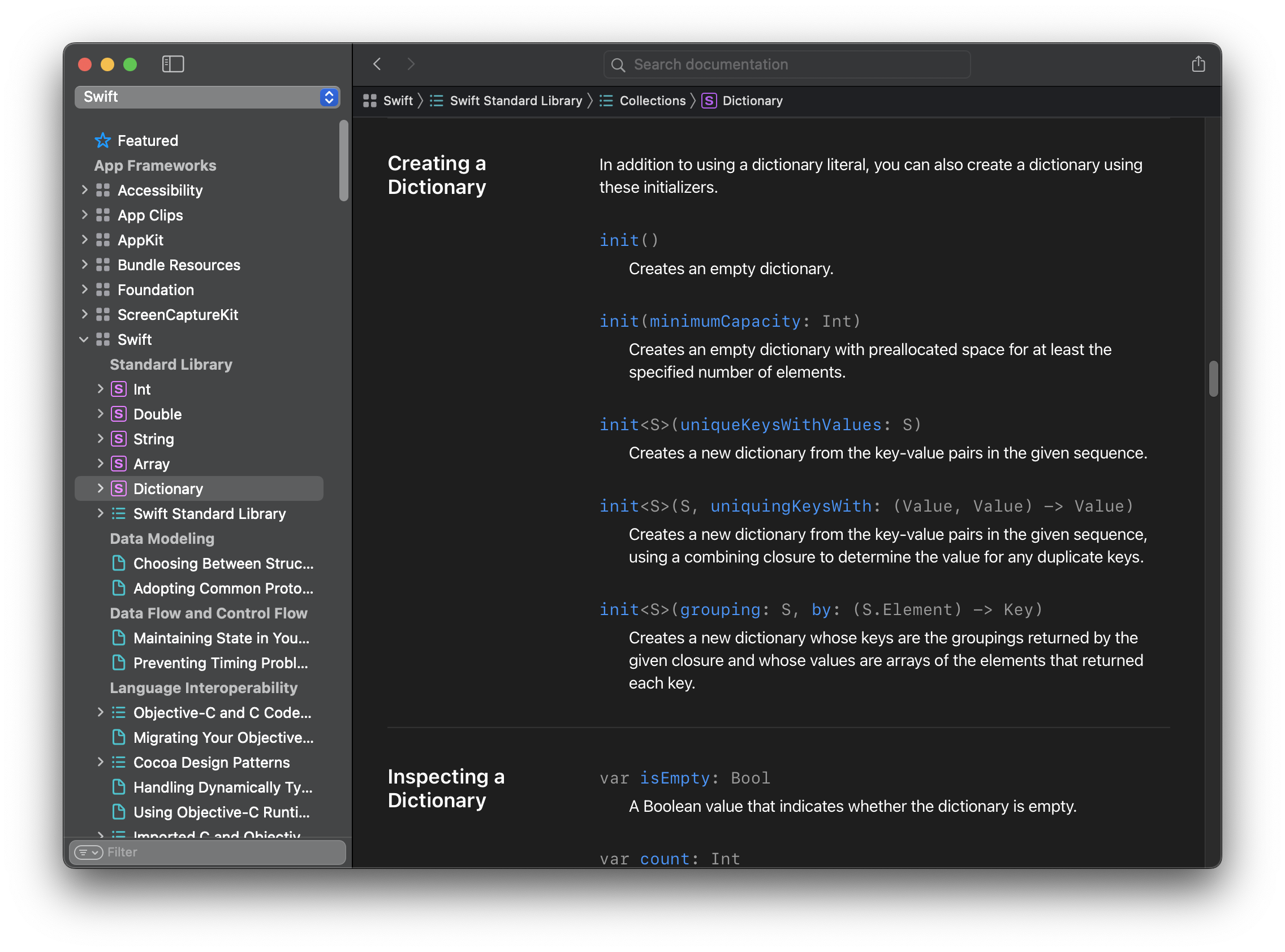The width and height of the screenshot is (1285, 952).
Task: Select the Dictionary struct icon in sidebar
Action: click(118, 488)
